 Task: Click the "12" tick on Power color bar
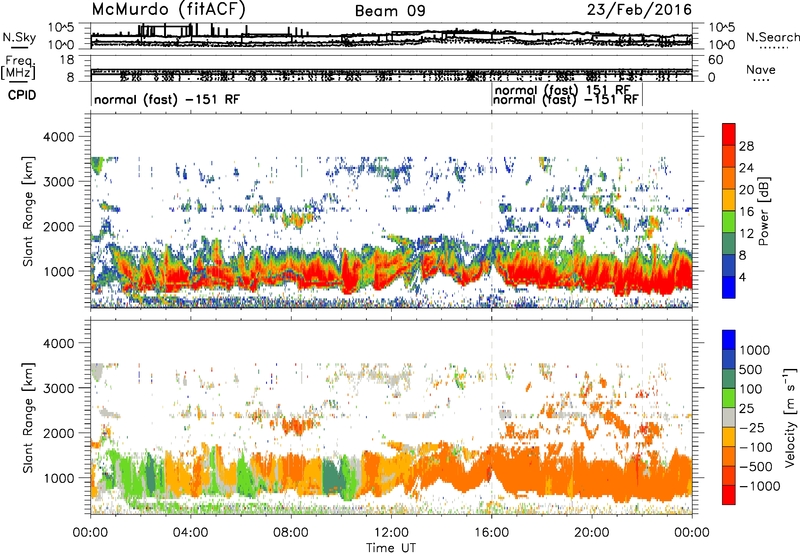click(746, 234)
